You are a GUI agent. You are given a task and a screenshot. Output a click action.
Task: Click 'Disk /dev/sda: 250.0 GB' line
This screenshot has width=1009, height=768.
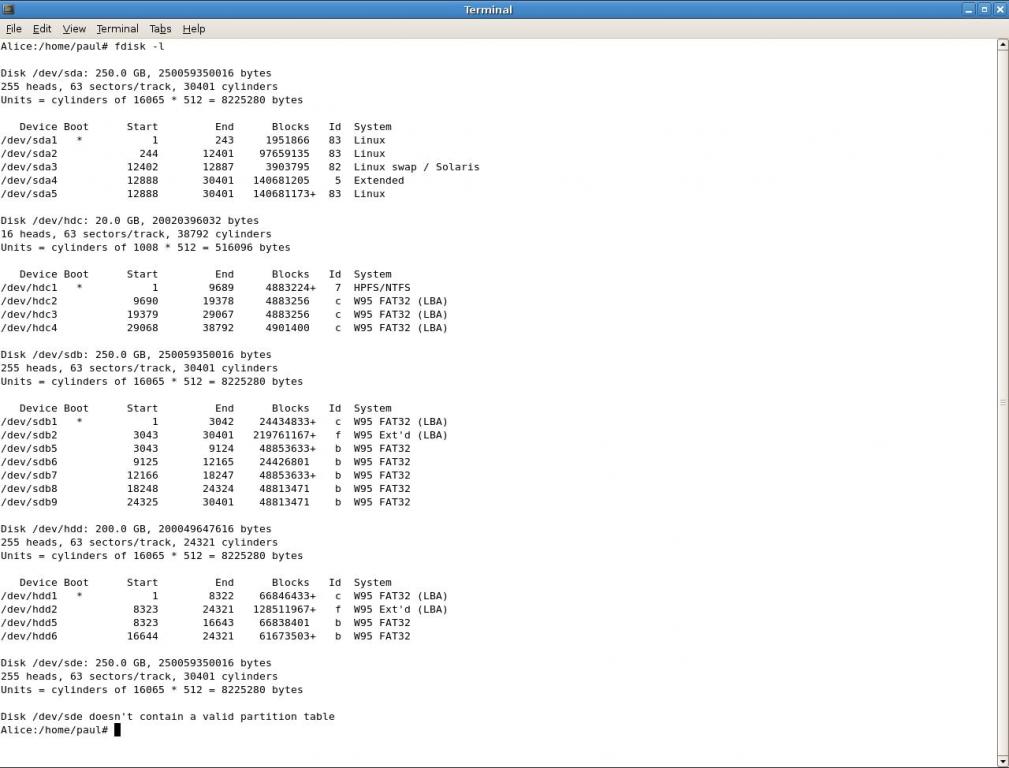pos(136,73)
